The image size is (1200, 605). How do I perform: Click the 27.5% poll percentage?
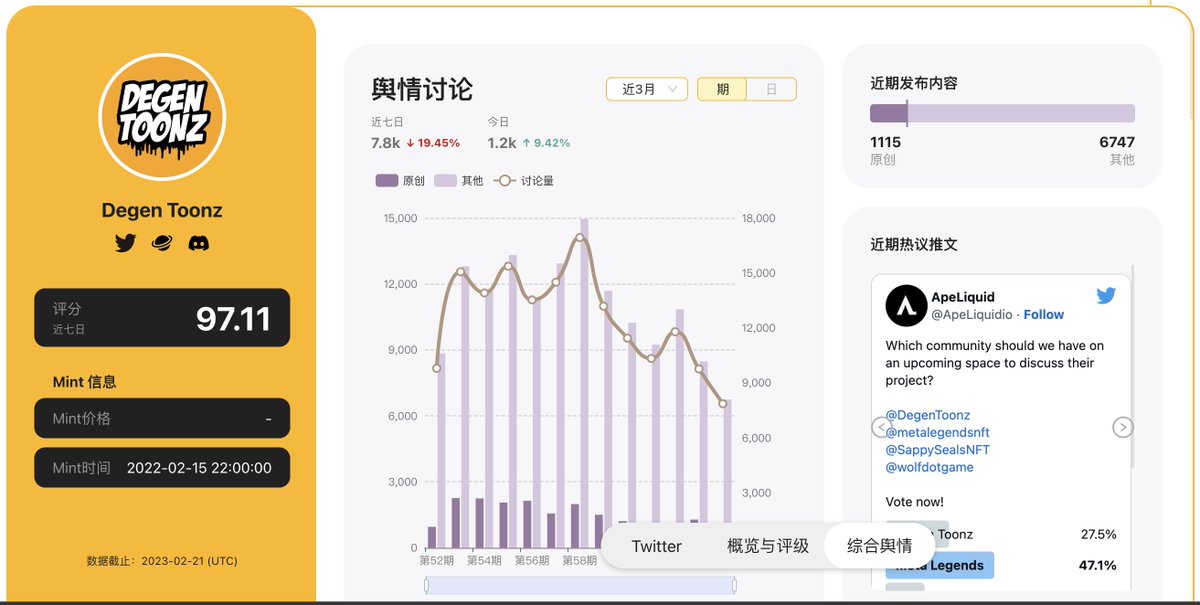coord(1098,534)
